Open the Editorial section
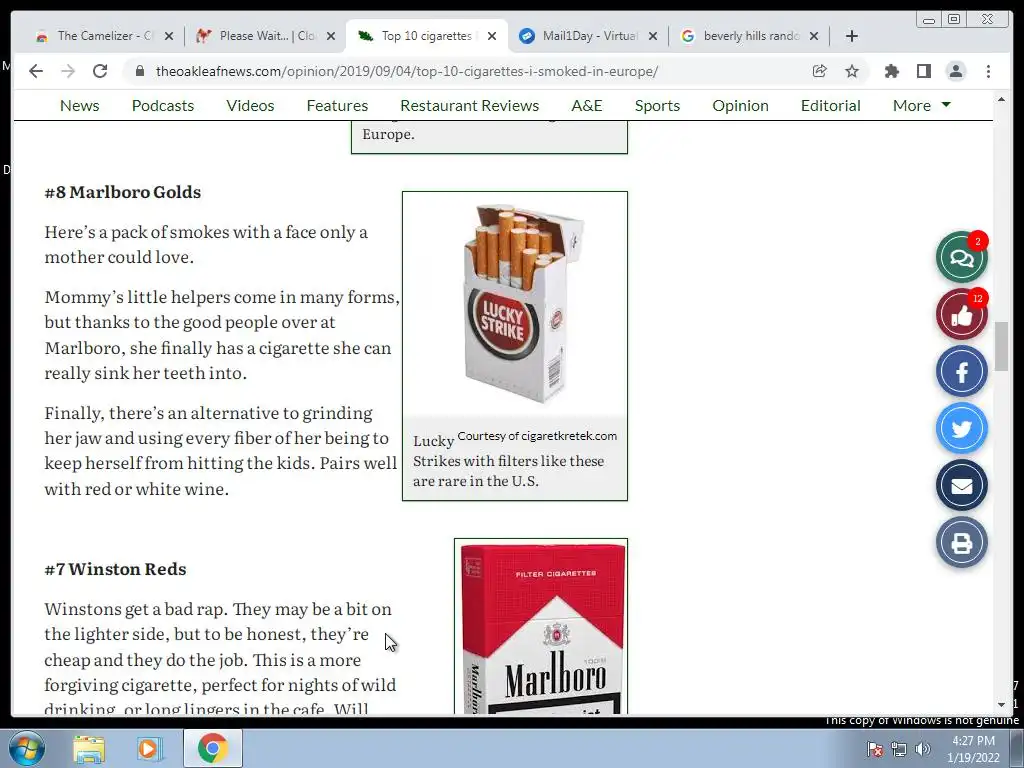 pyautogui.click(x=831, y=106)
